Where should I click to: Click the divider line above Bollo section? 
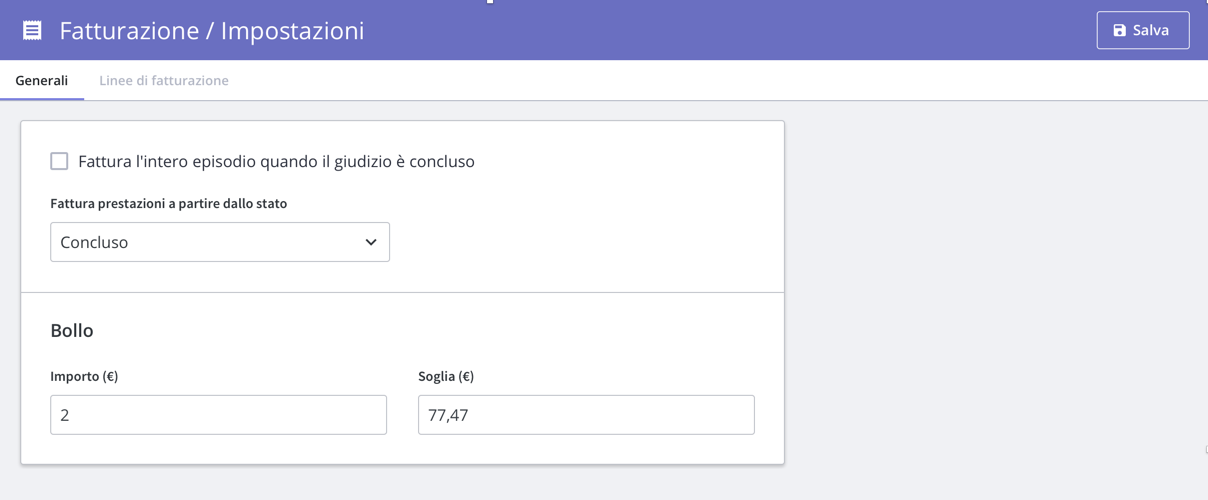[x=402, y=292]
